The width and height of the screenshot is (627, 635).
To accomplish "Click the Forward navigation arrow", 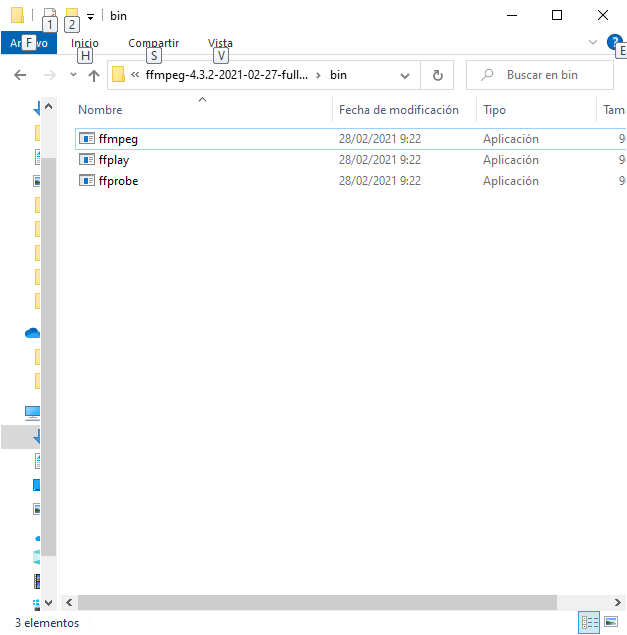I will click(49, 75).
